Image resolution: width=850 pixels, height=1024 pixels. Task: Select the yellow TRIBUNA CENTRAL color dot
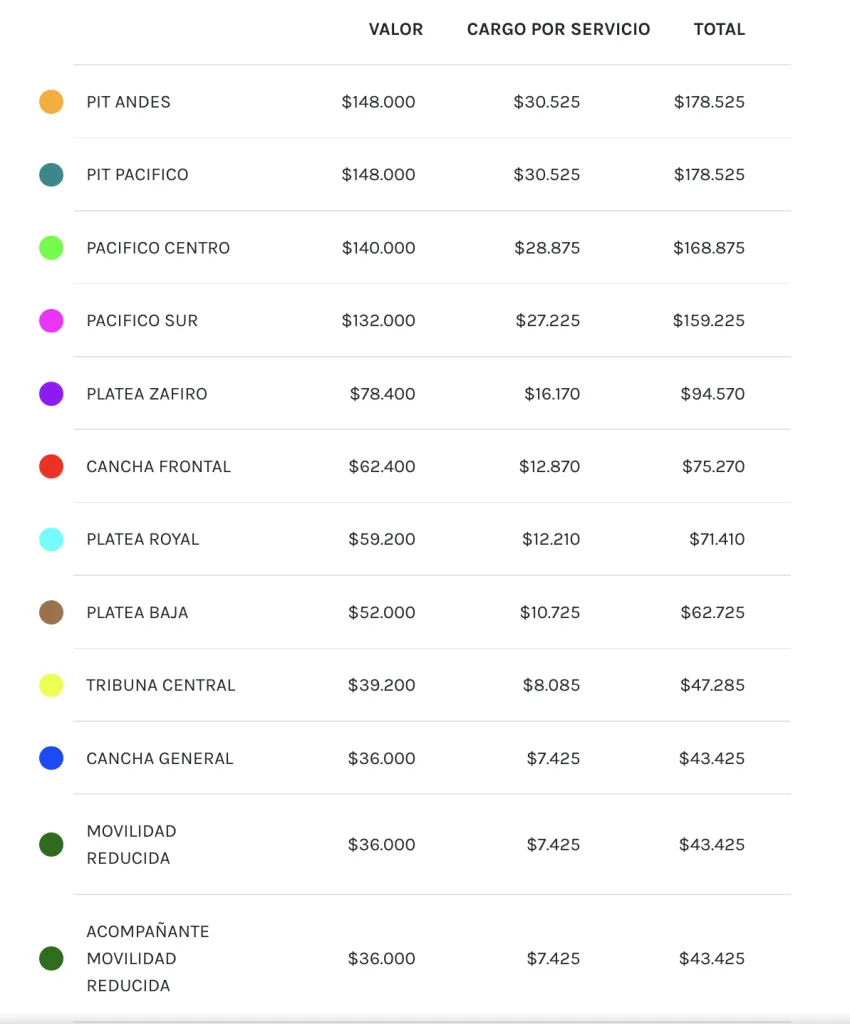[x=51, y=685]
